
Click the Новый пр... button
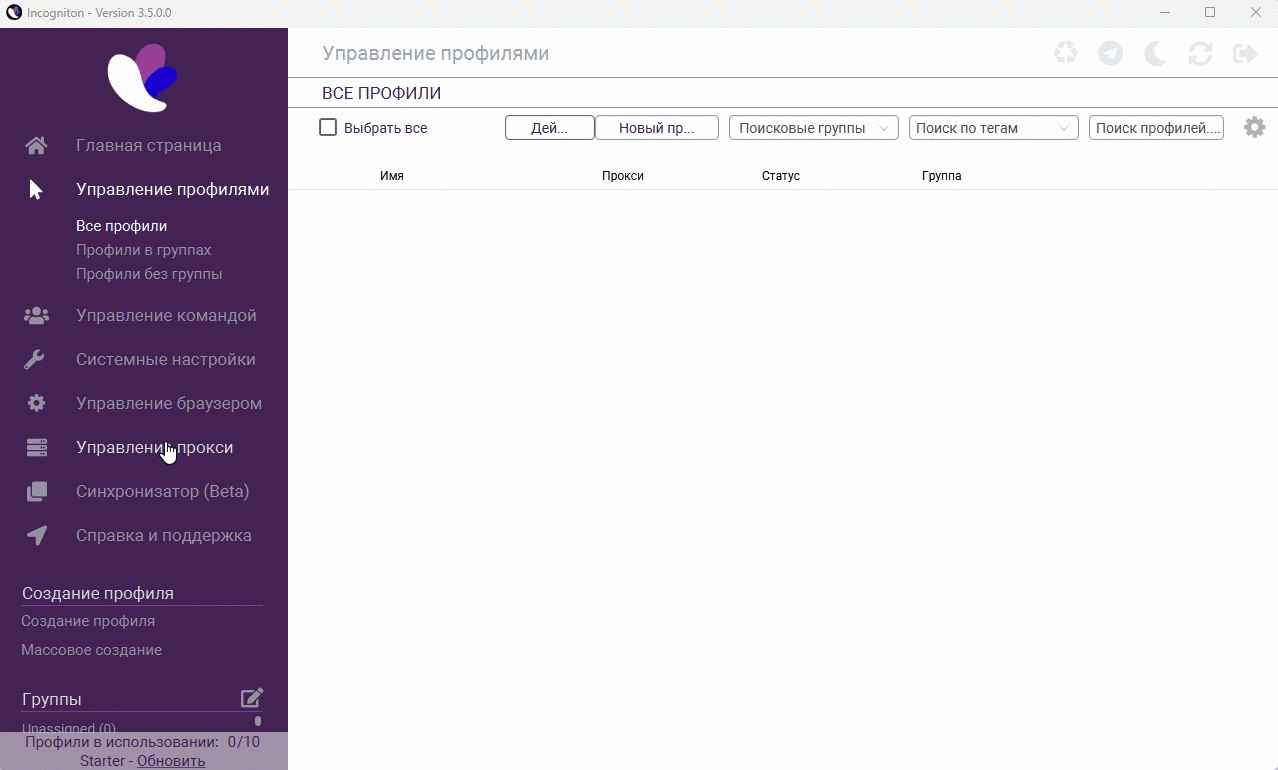pos(656,128)
